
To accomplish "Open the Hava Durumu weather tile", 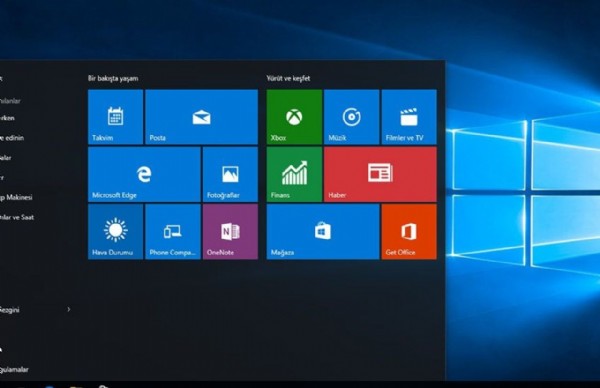I will (x=116, y=232).
